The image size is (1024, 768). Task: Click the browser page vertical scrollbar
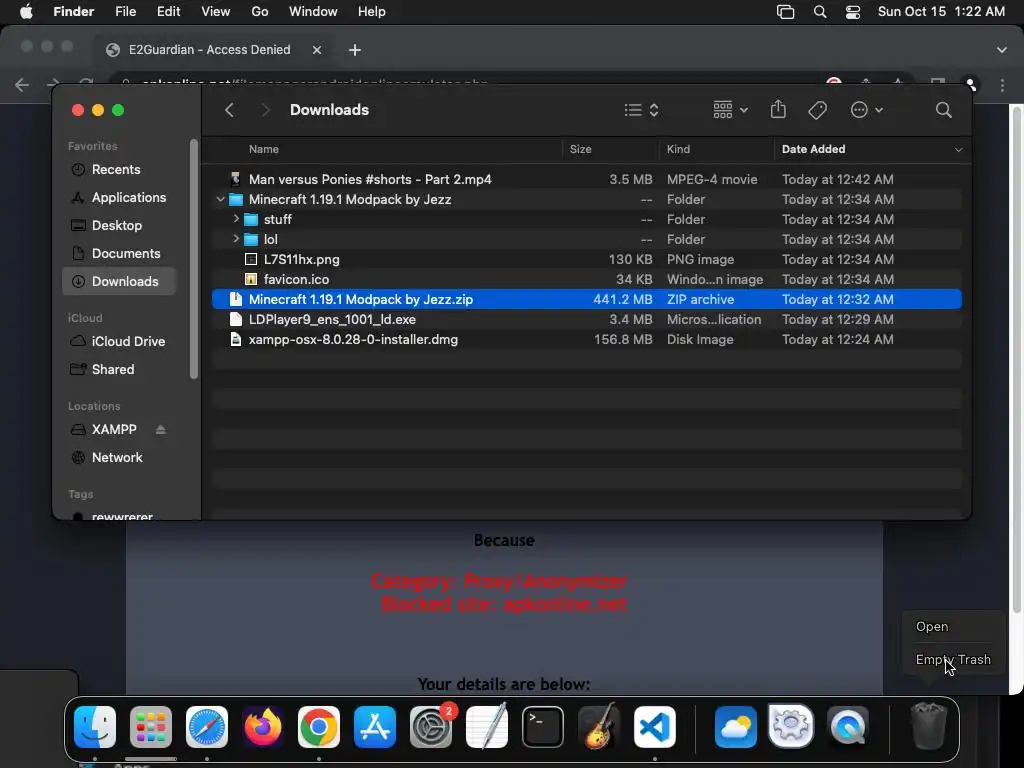tap(1016, 359)
